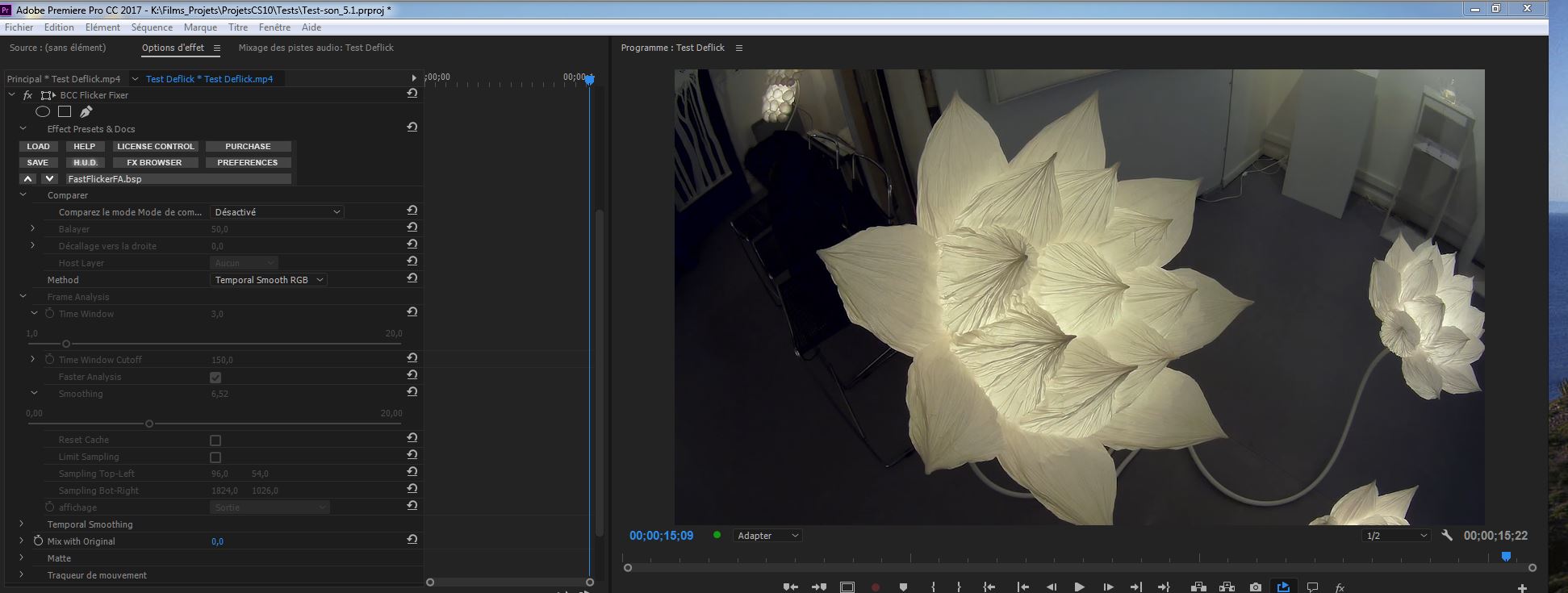Enable the Limit Sampling checkbox
Viewport: 1568px width, 593px height.
[x=215, y=457]
